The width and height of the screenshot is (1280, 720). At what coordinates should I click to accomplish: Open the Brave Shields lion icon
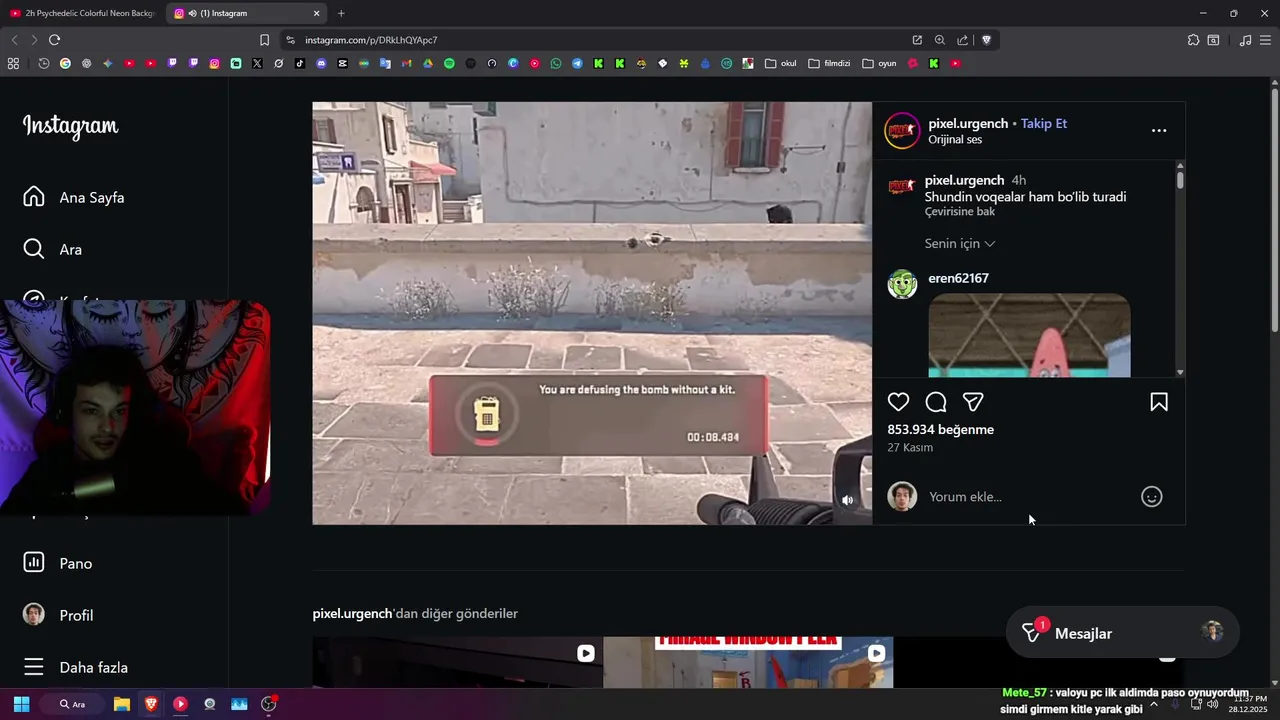point(986,40)
